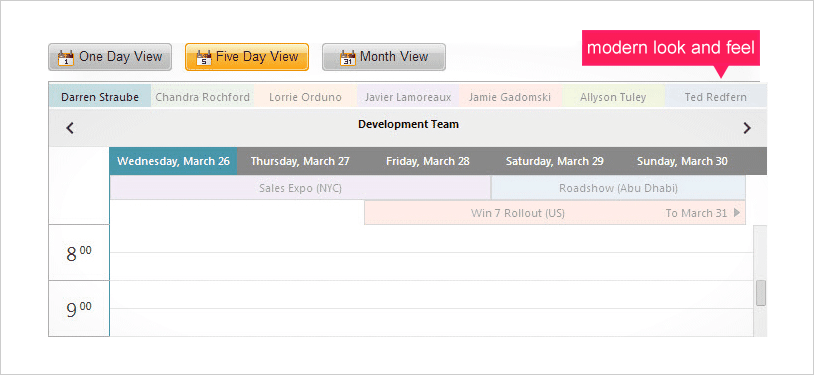Open the Roadshow (Abu Dhabi) event
Image resolution: width=814 pixels, height=375 pixels.
pos(618,188)
